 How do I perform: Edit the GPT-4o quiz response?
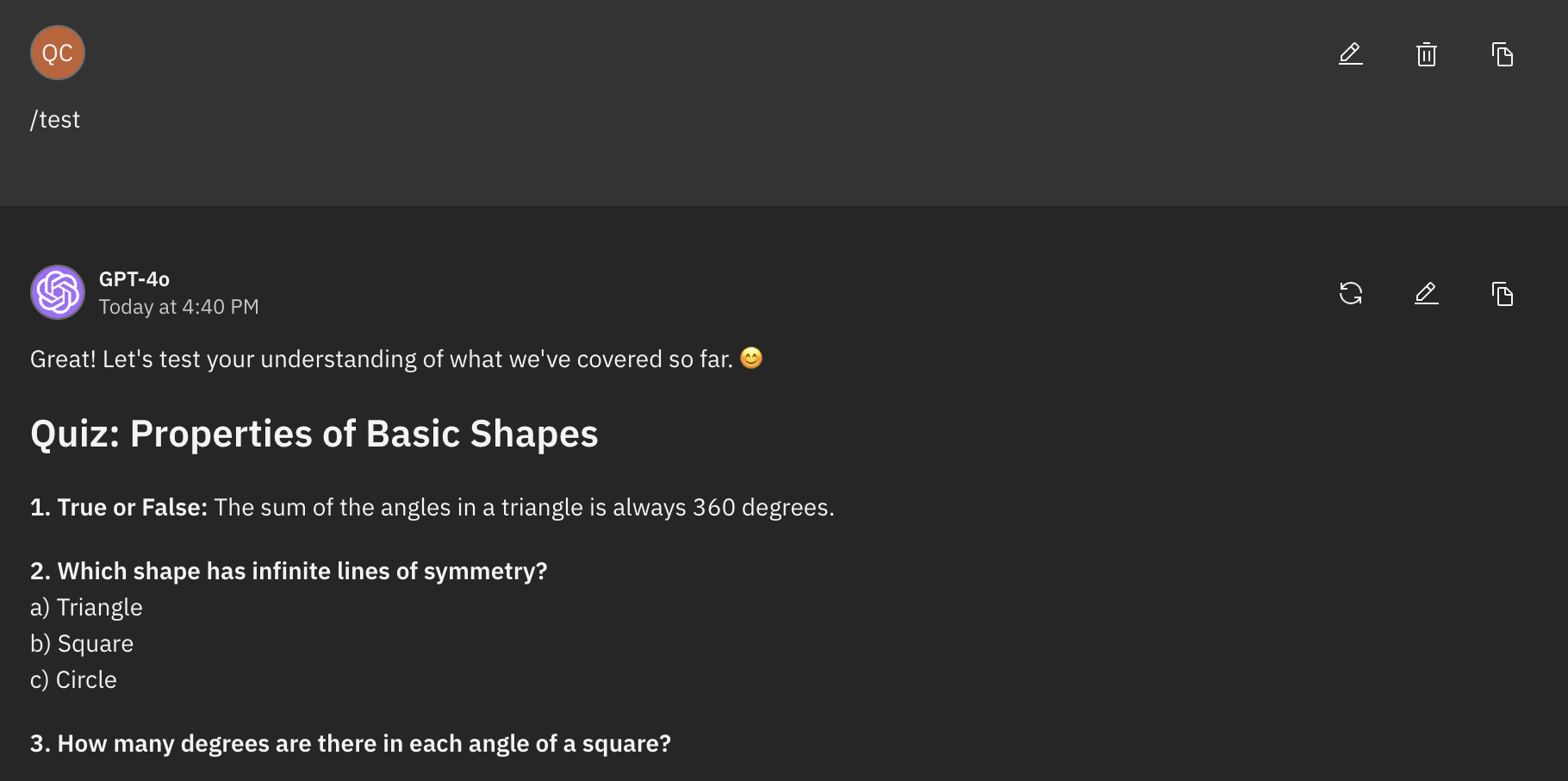pyautogui.click(x=1426, y=294)
